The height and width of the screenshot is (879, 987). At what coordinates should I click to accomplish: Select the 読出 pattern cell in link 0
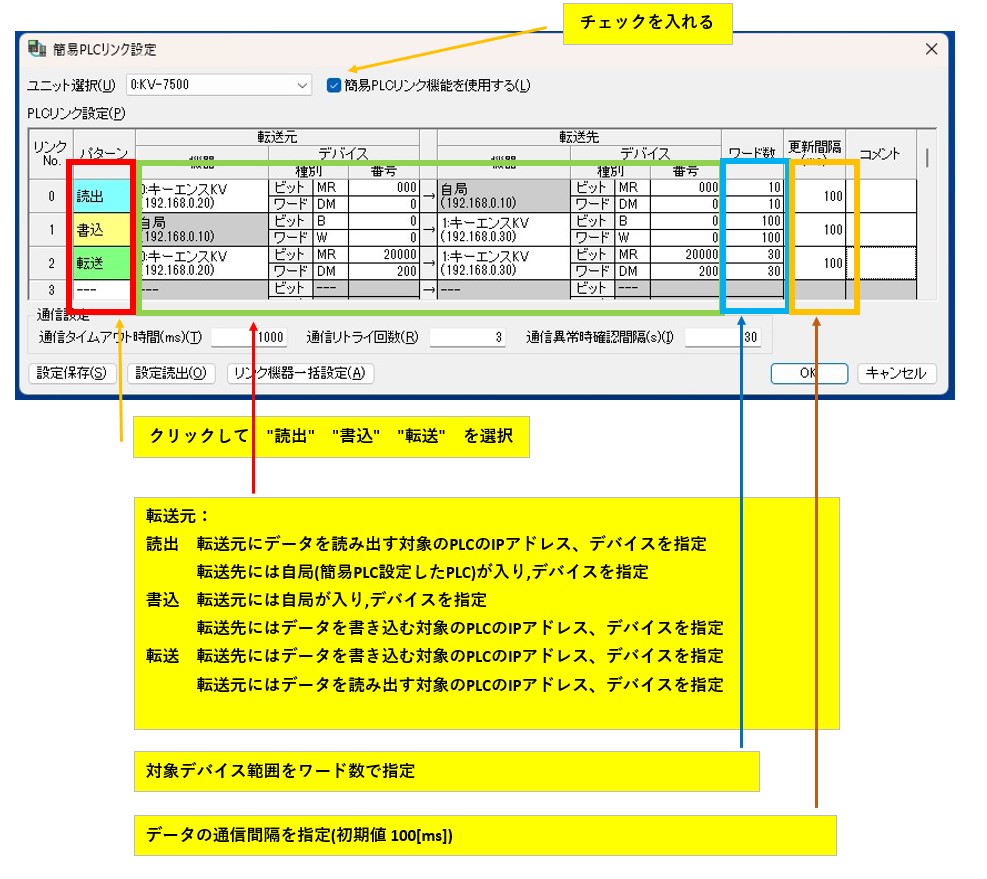point(102,196)
